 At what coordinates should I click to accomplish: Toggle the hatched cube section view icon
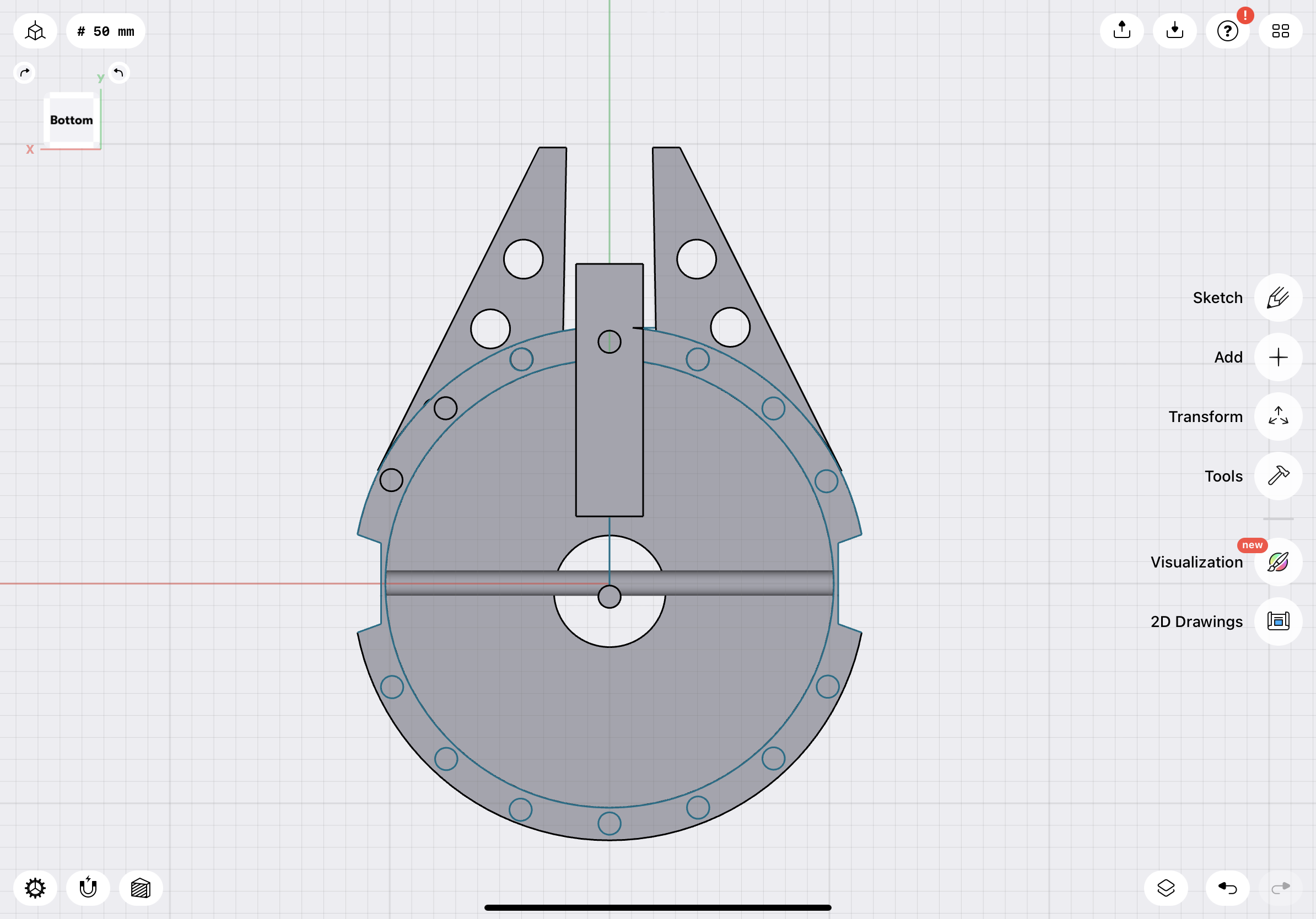(141, 888)
